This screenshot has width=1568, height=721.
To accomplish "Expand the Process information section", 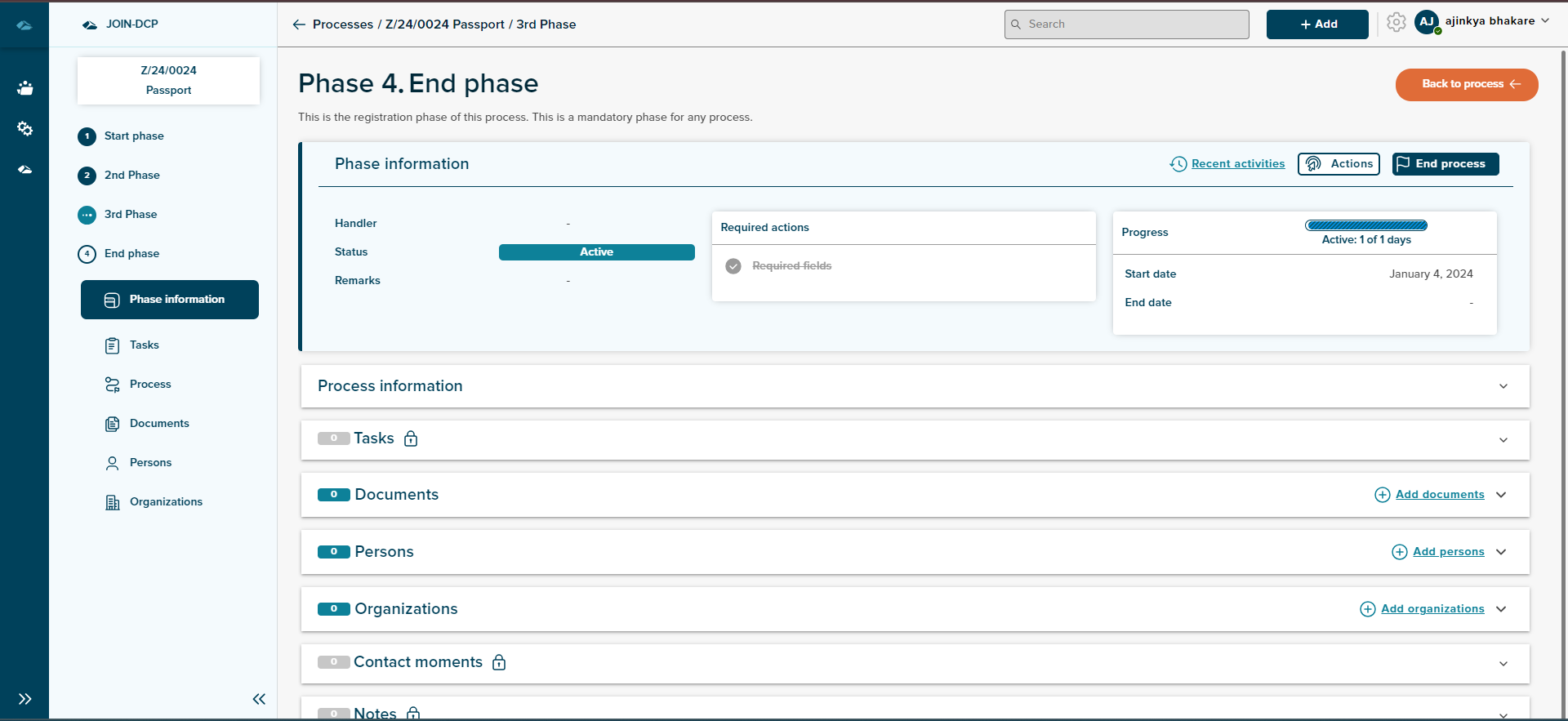I will 1503,386.
